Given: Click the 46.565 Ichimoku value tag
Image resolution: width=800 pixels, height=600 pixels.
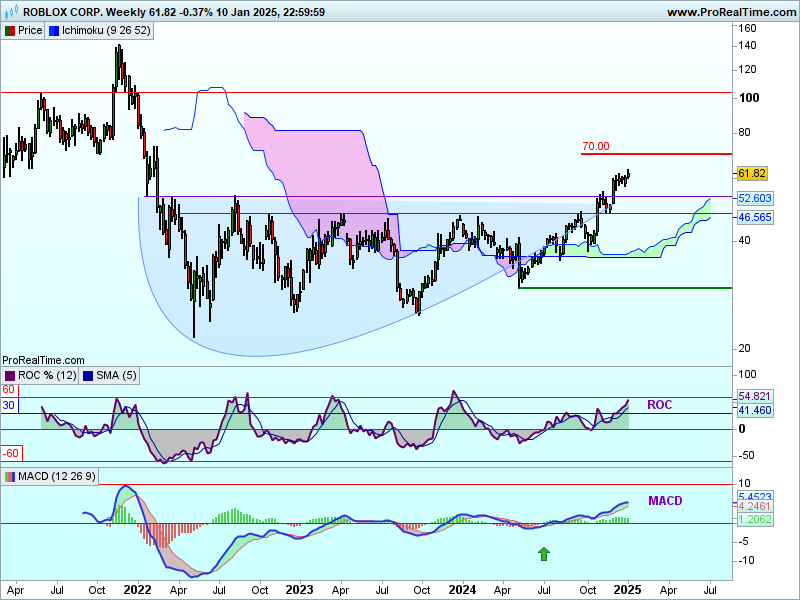Looking at the screenshot, I should [754, 217].
